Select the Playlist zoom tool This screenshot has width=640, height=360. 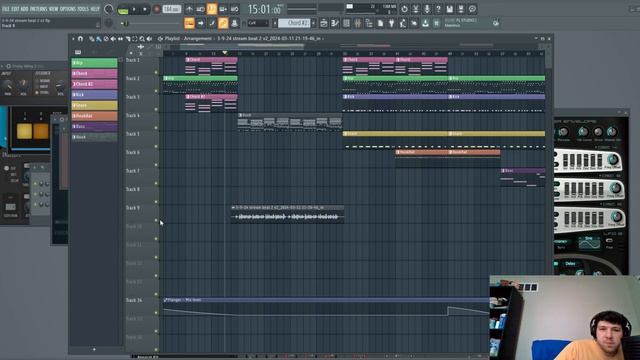pyautogui.click(x=142, y=39)
